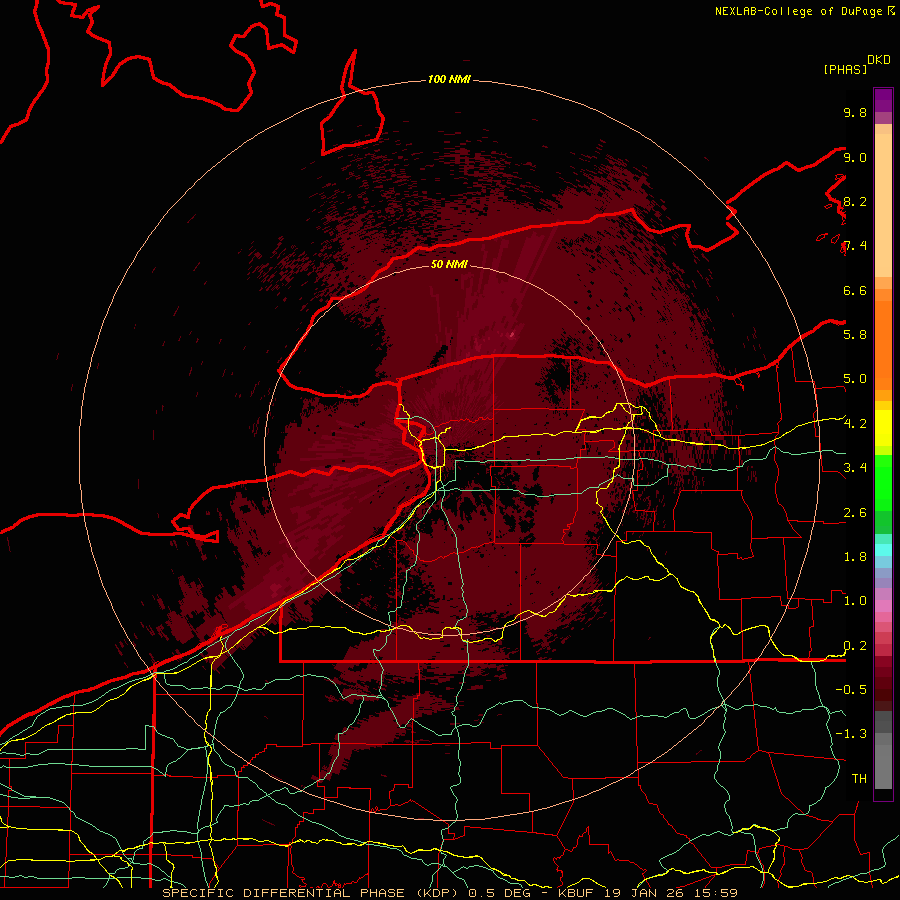
Task: Click the 19 JAN 26 date text
Action: [x=644, y=893]
